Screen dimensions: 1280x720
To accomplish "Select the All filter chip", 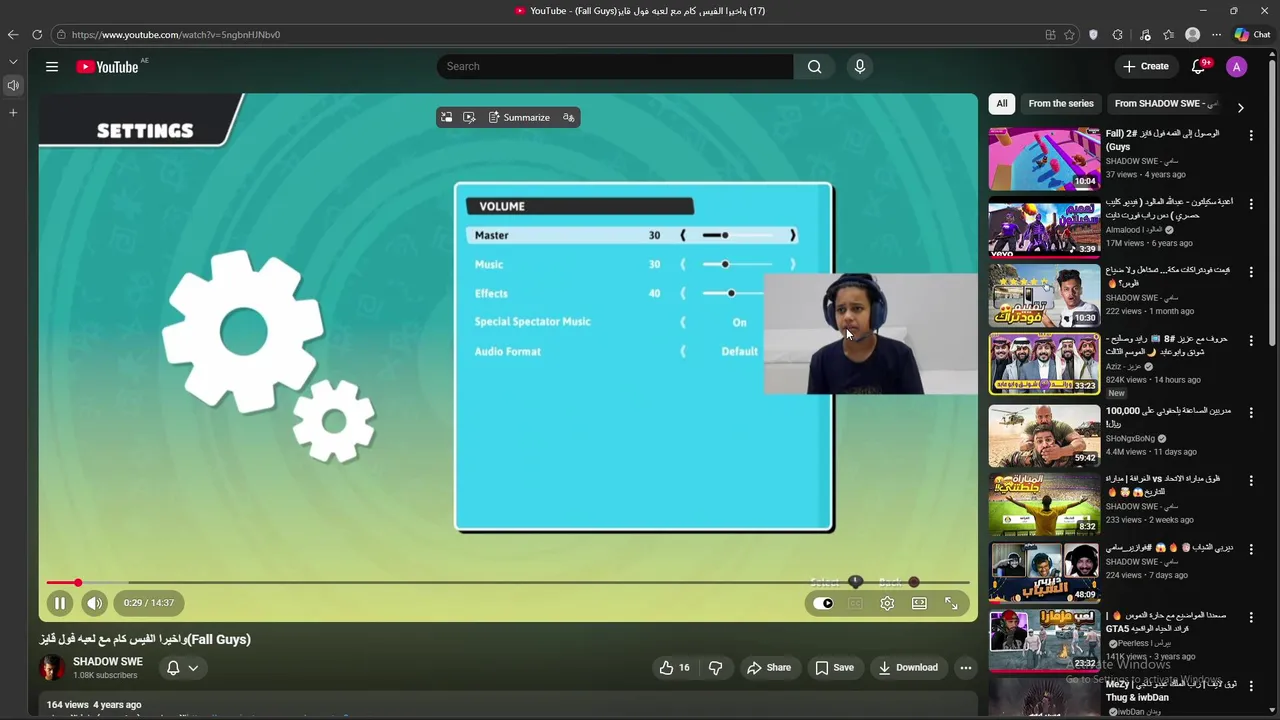I will coord(1002,104).
